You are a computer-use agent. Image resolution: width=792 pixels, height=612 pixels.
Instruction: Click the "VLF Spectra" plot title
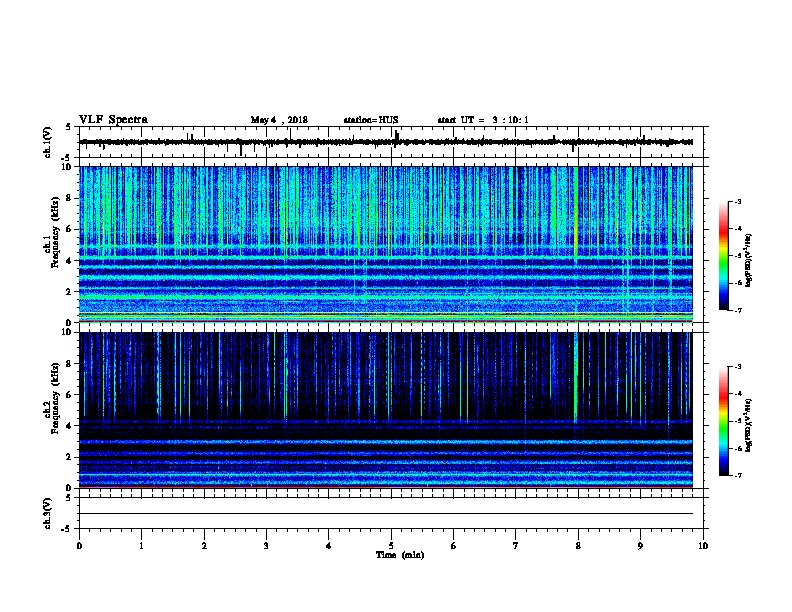coord(113,120)
